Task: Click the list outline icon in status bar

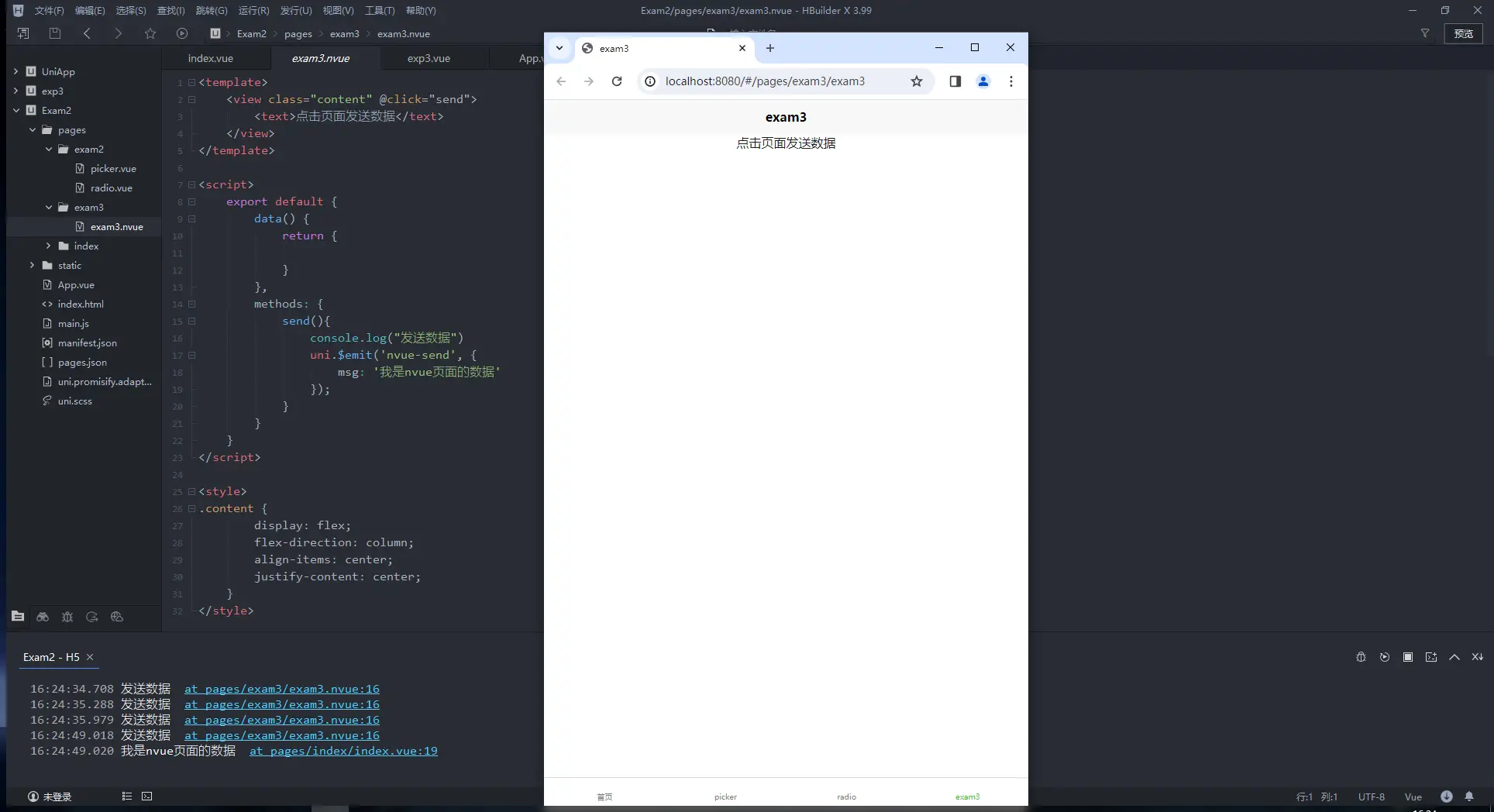Action: point(127,797)
